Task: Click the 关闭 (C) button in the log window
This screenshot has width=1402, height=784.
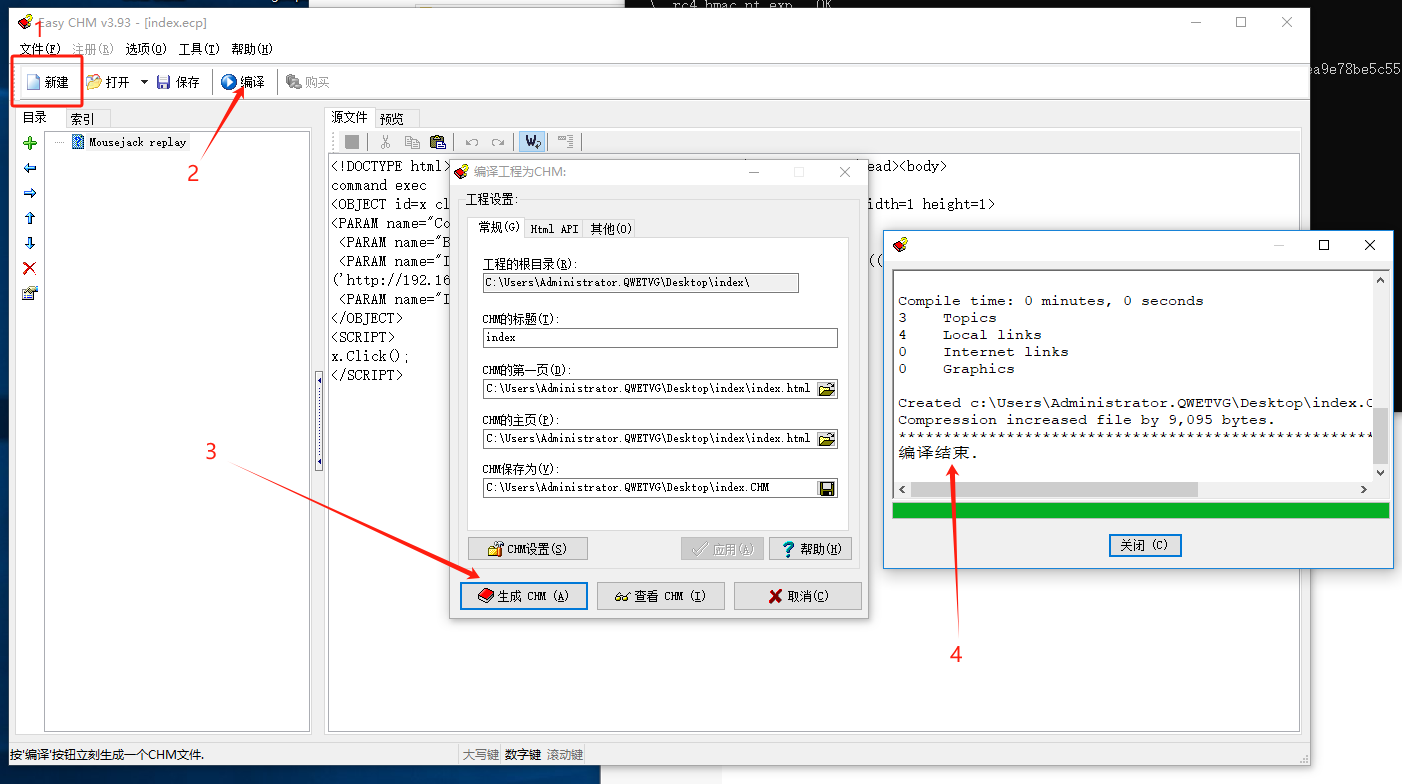Action: click(x=1145, y=545)
